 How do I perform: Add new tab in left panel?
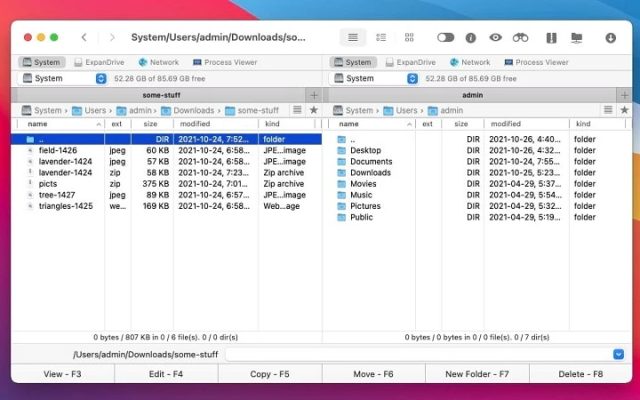click(x=314, y=95)
